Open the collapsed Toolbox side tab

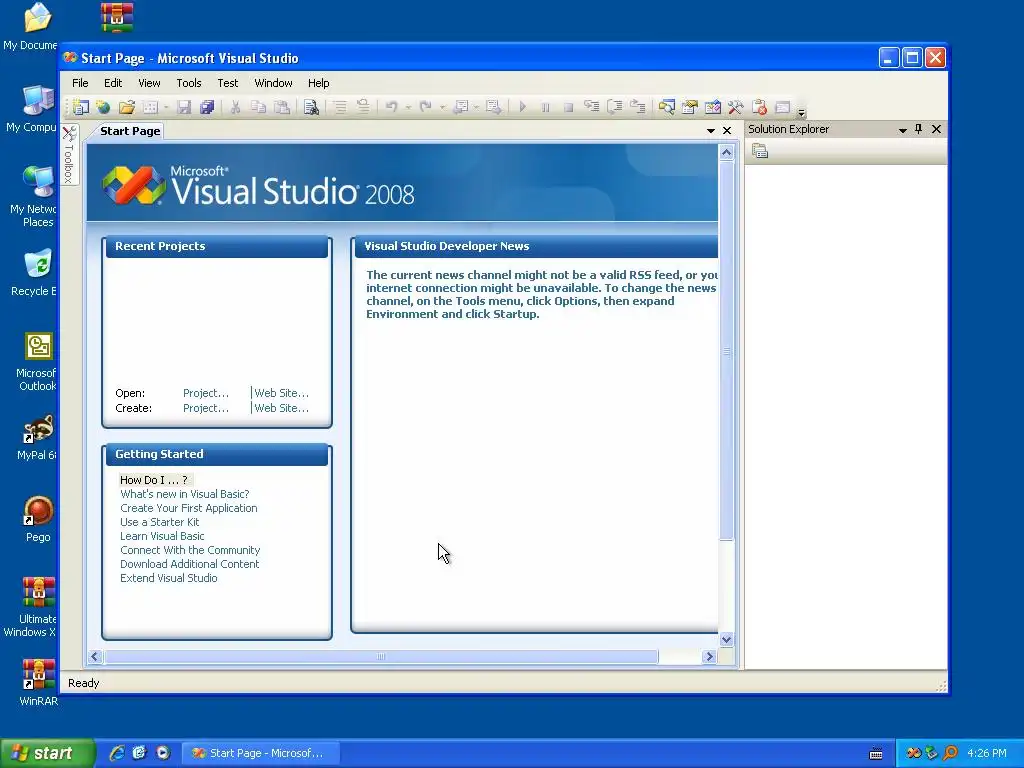[69, 155]
